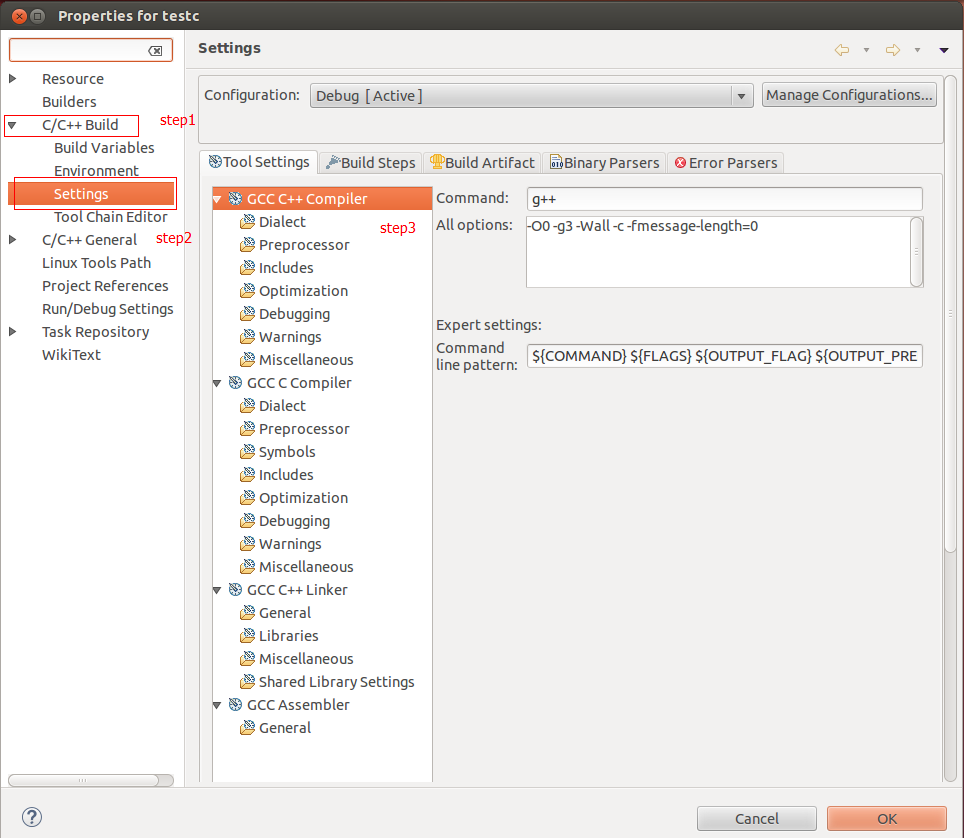
Task: Click the help question mark icon
Action: pos(32,817)
